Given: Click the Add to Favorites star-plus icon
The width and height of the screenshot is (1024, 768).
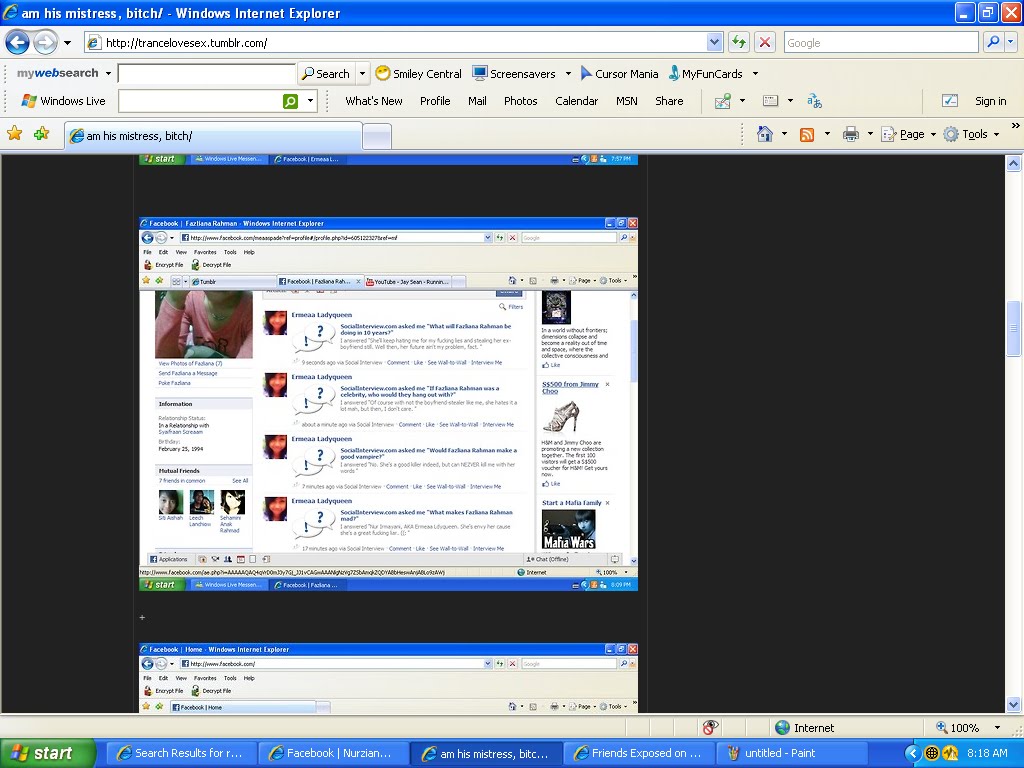Looking at the screenshot, I should [41, 134].
